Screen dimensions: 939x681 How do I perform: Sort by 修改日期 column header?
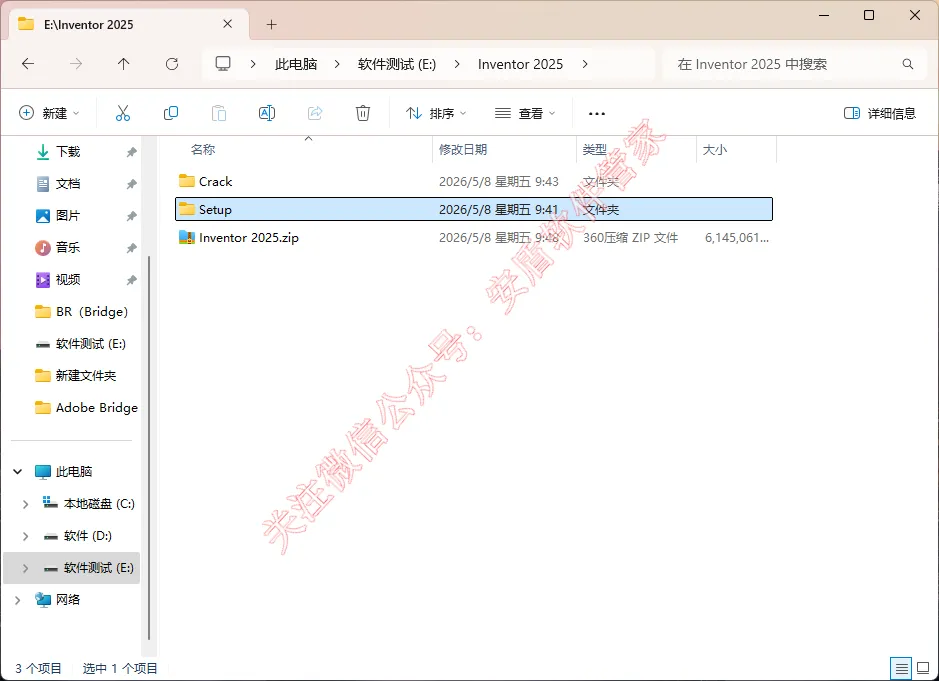coord(463,149)
